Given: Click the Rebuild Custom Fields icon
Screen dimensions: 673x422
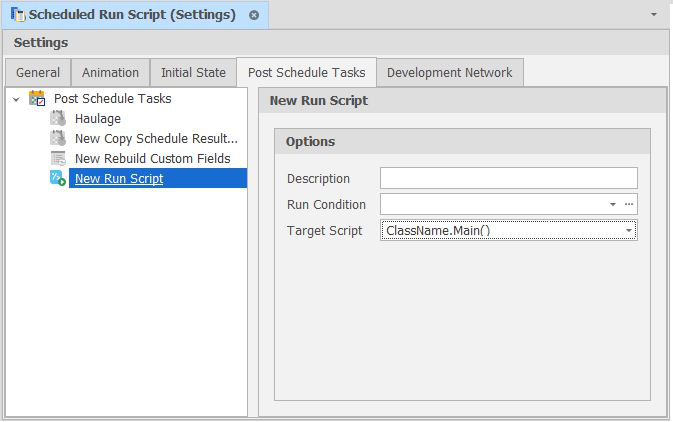Looking at the screenshot, I should (58, 159).
